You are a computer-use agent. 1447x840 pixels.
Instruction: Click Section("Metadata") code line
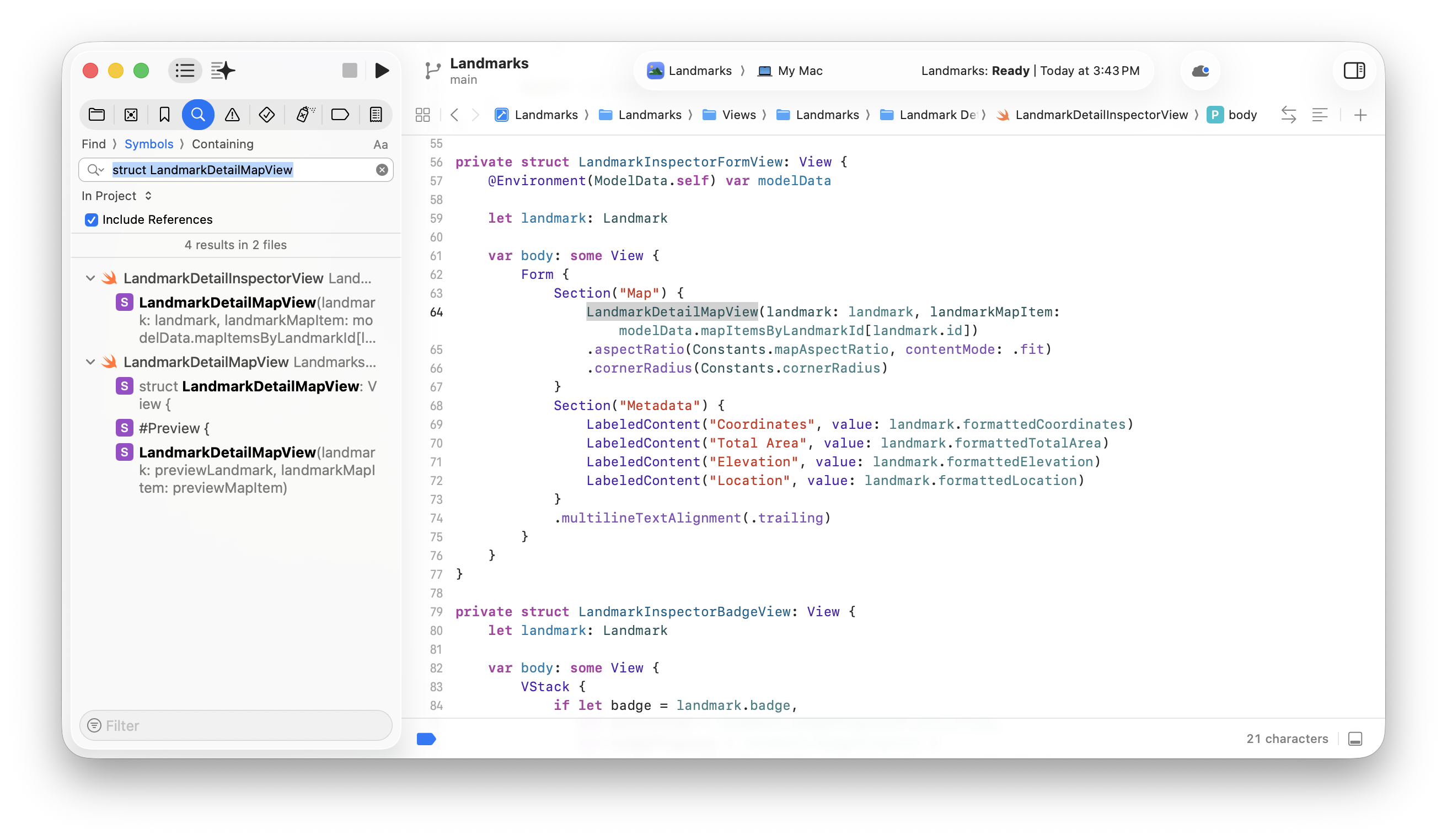[x=639, y=406]
